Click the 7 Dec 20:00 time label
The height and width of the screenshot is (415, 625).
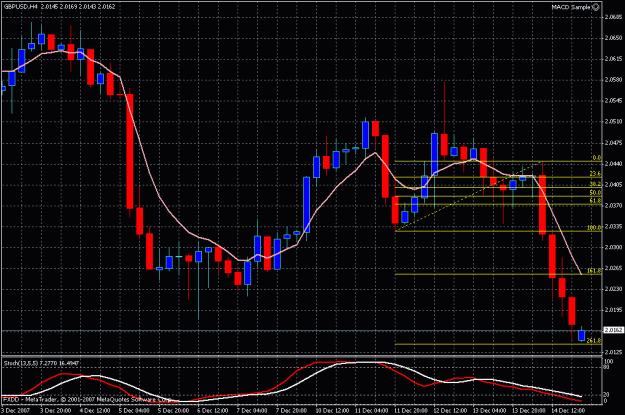pyautogui.click(x=291, y=410)
